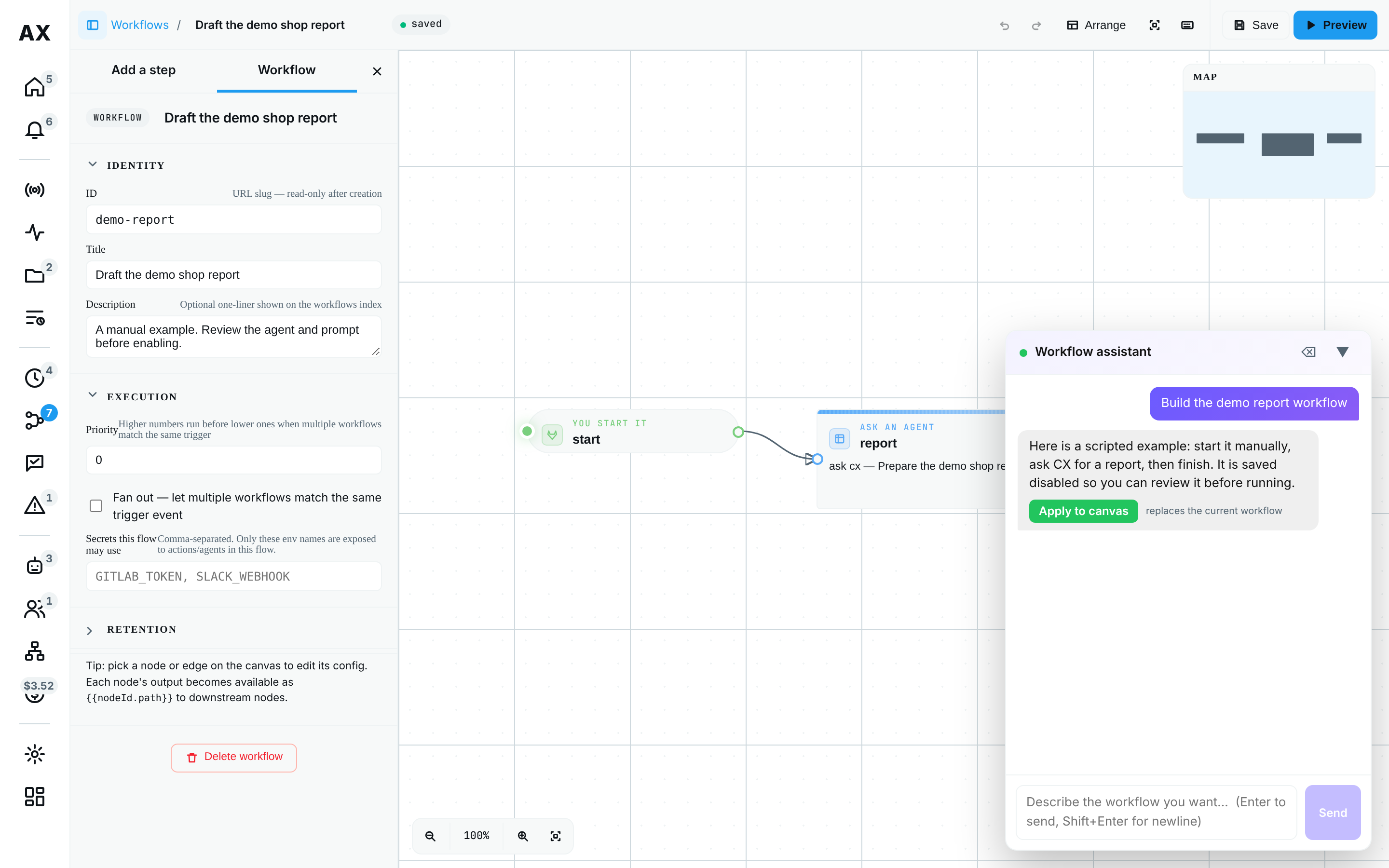Image resolution: width=1389 pixels, height=868 pixels.
Task: Click the keyboard shortcuts icon in toolbar
Action: [1187, 25]
